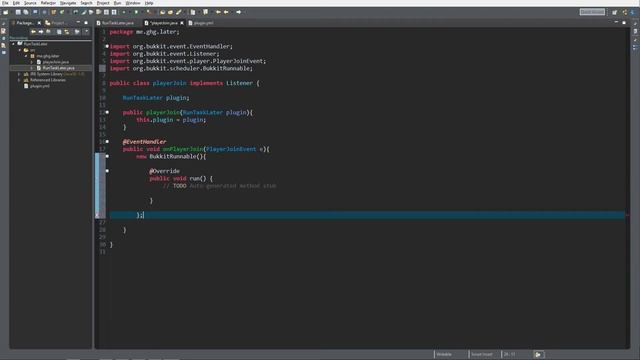Click the Forward navigation arrow in toolbar
Image resolution: width=640 pixels, height=360 pixels.
click(x=239, y=12)
